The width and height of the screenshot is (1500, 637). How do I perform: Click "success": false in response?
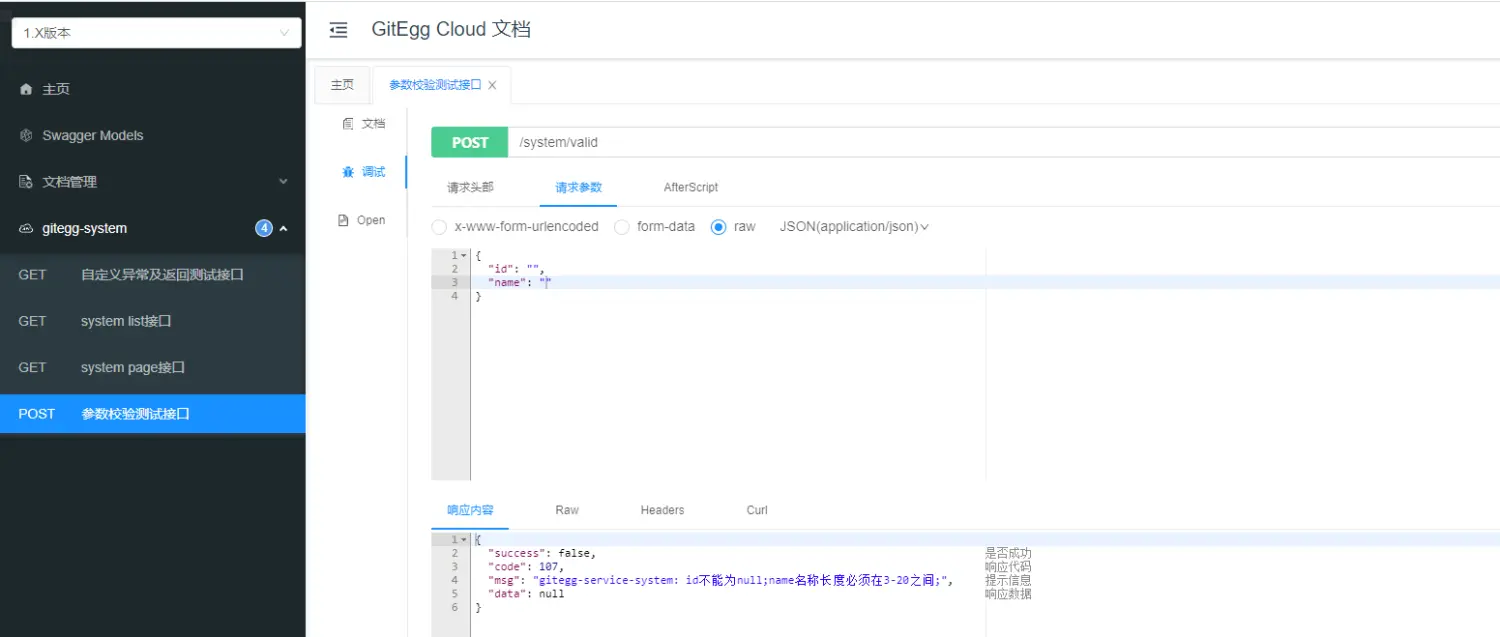click(x=541, y=553)
